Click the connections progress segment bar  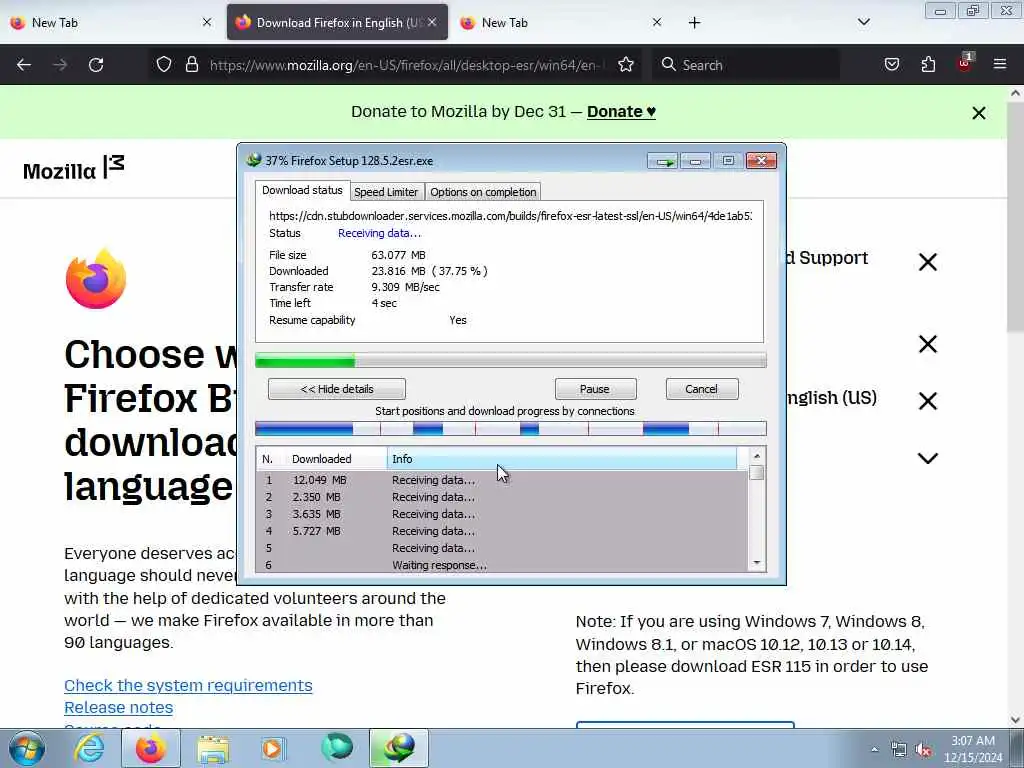click(x=511, y=428)
